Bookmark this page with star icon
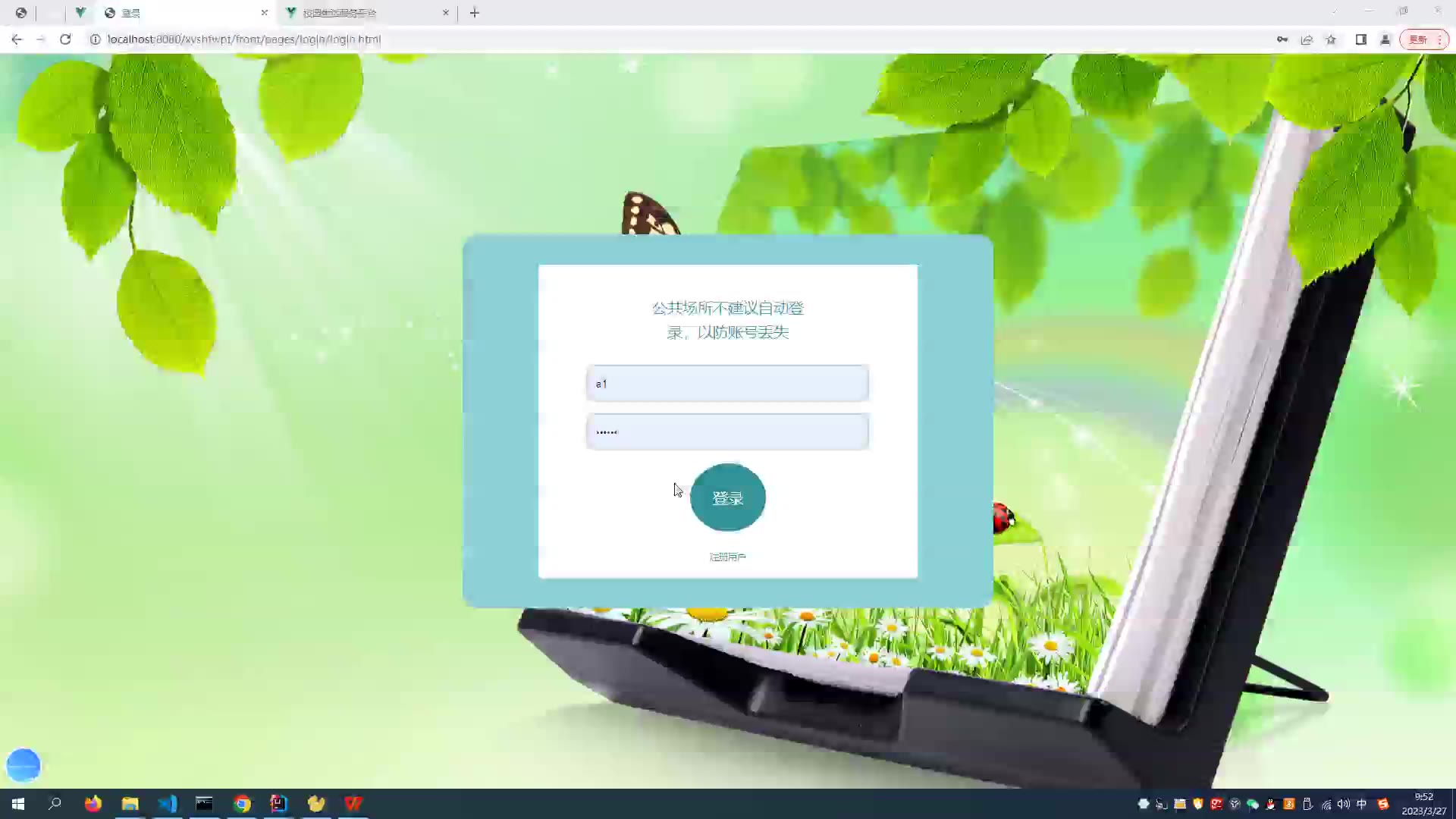 (x=1331, y=39)
